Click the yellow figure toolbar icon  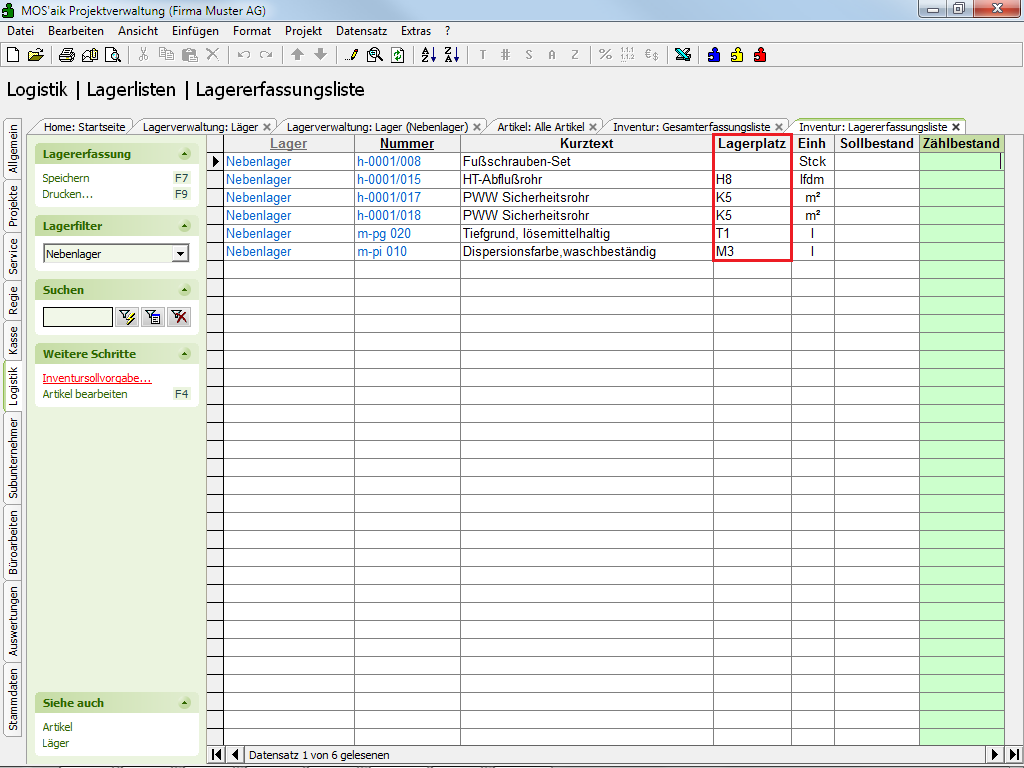point(737,55)
